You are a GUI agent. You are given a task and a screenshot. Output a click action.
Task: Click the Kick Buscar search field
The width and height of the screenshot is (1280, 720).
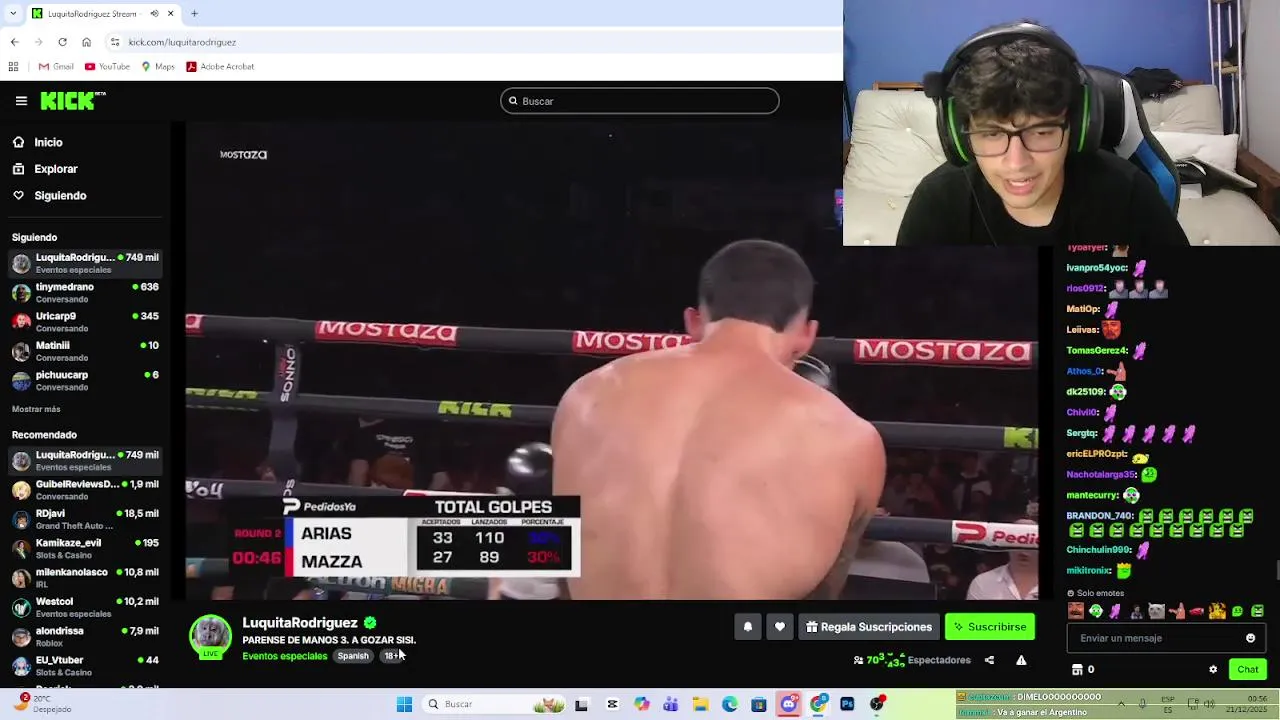(640, 101)
